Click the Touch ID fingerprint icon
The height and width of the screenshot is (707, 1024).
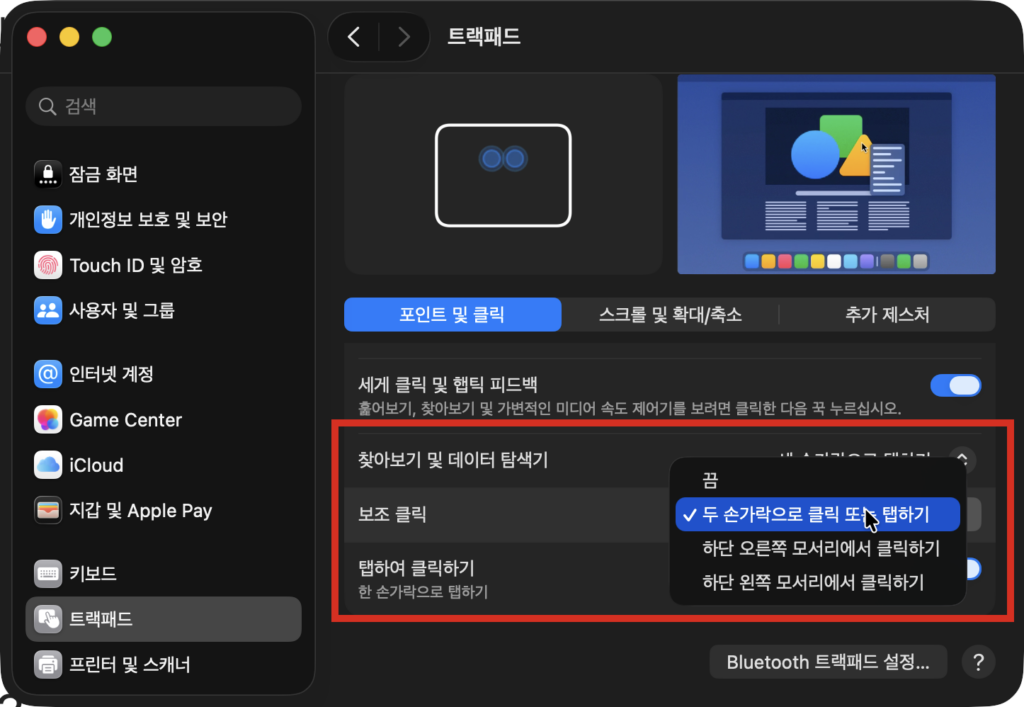click(48, 265)
